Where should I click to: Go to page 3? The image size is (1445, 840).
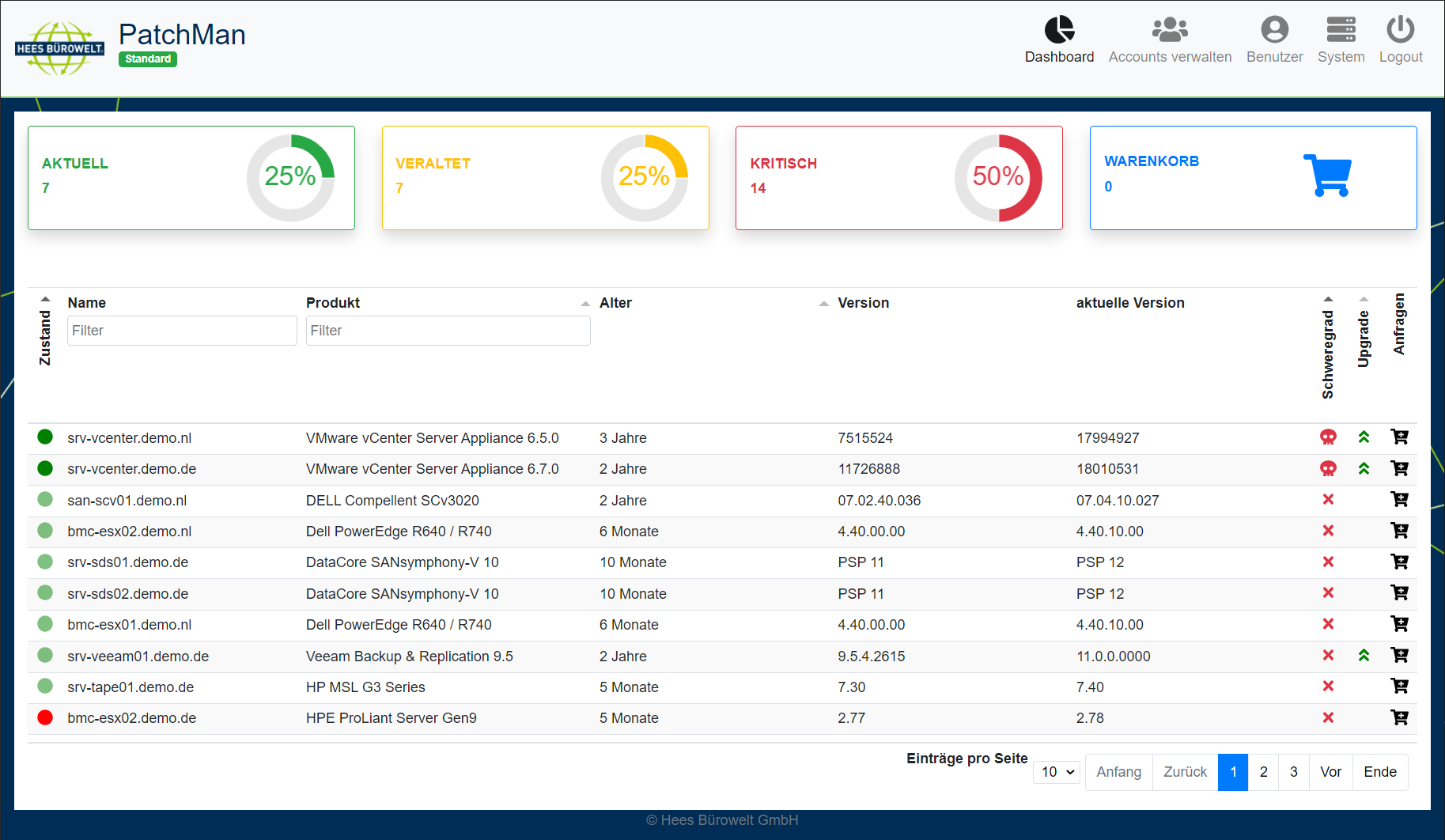pos(1293,772)
